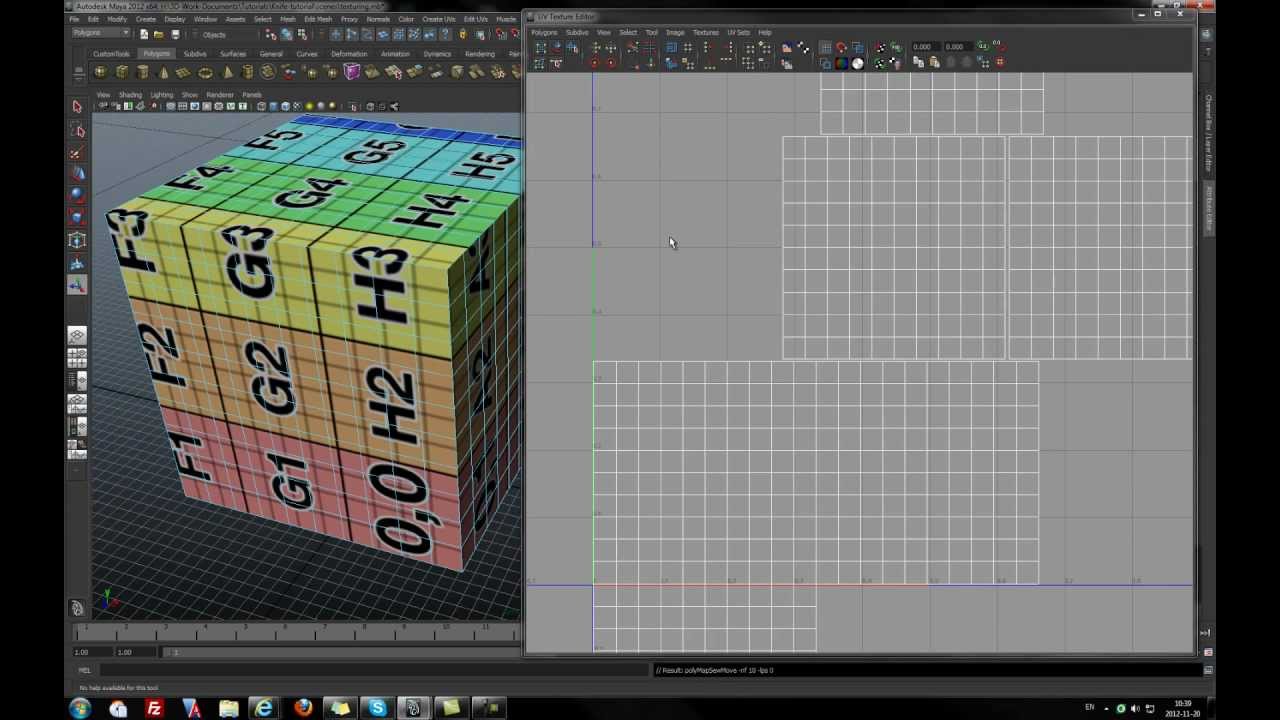Select the arrow Select tool in Maya toolbox
Image resolution: width=1280 pixels, height=720 pixels.
click(77, 107)
